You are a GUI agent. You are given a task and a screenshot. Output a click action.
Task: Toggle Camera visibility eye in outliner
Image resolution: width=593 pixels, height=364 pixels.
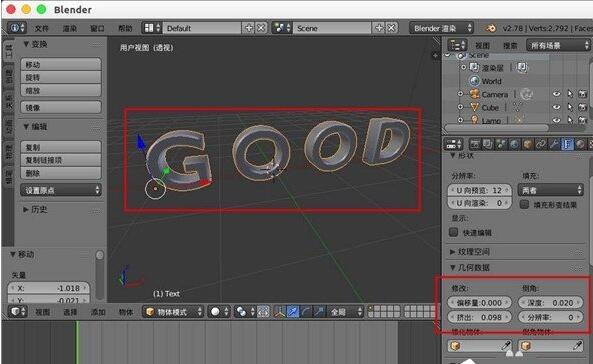pos(556,94)
